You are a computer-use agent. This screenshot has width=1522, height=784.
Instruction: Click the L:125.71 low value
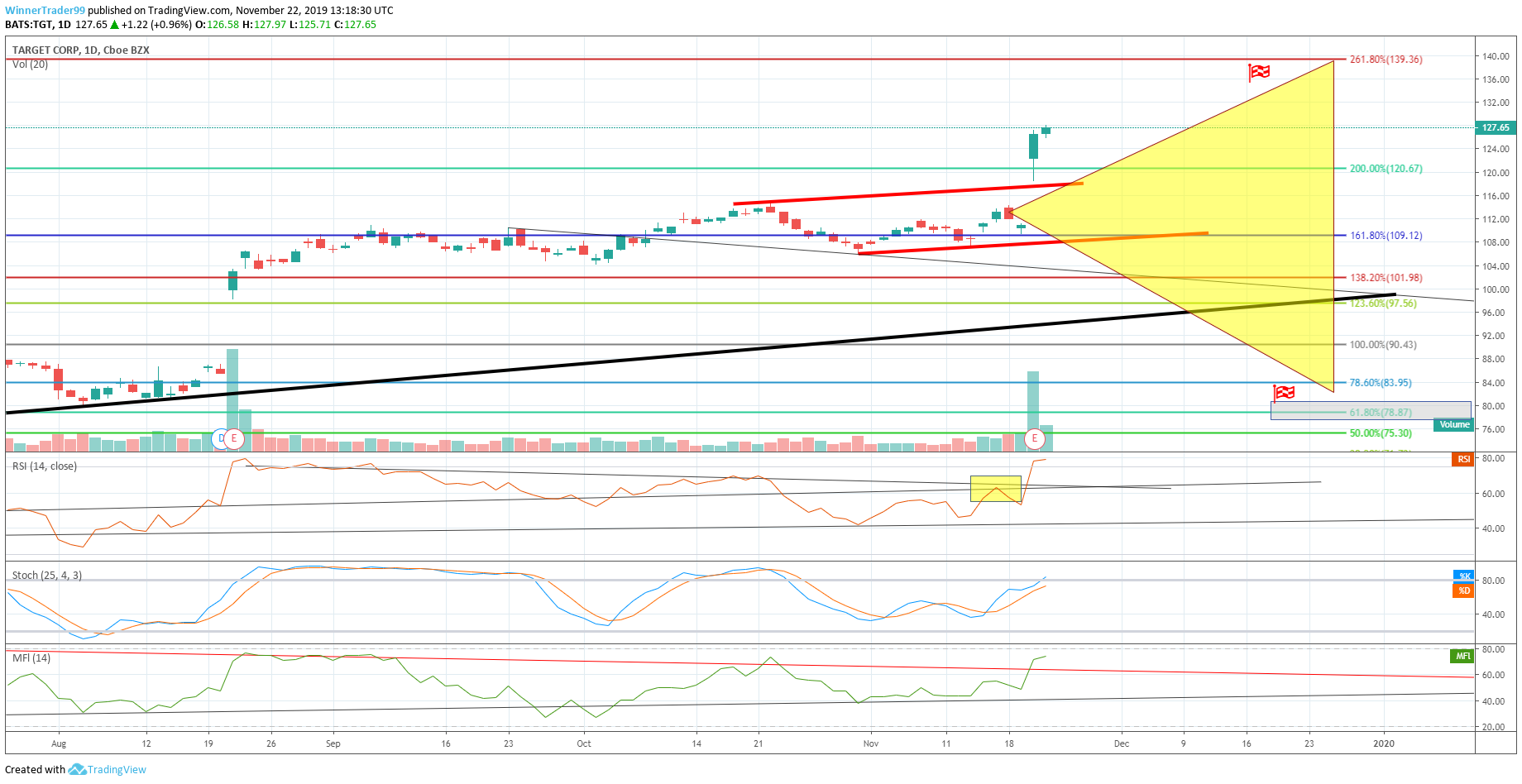coord(309,25)
